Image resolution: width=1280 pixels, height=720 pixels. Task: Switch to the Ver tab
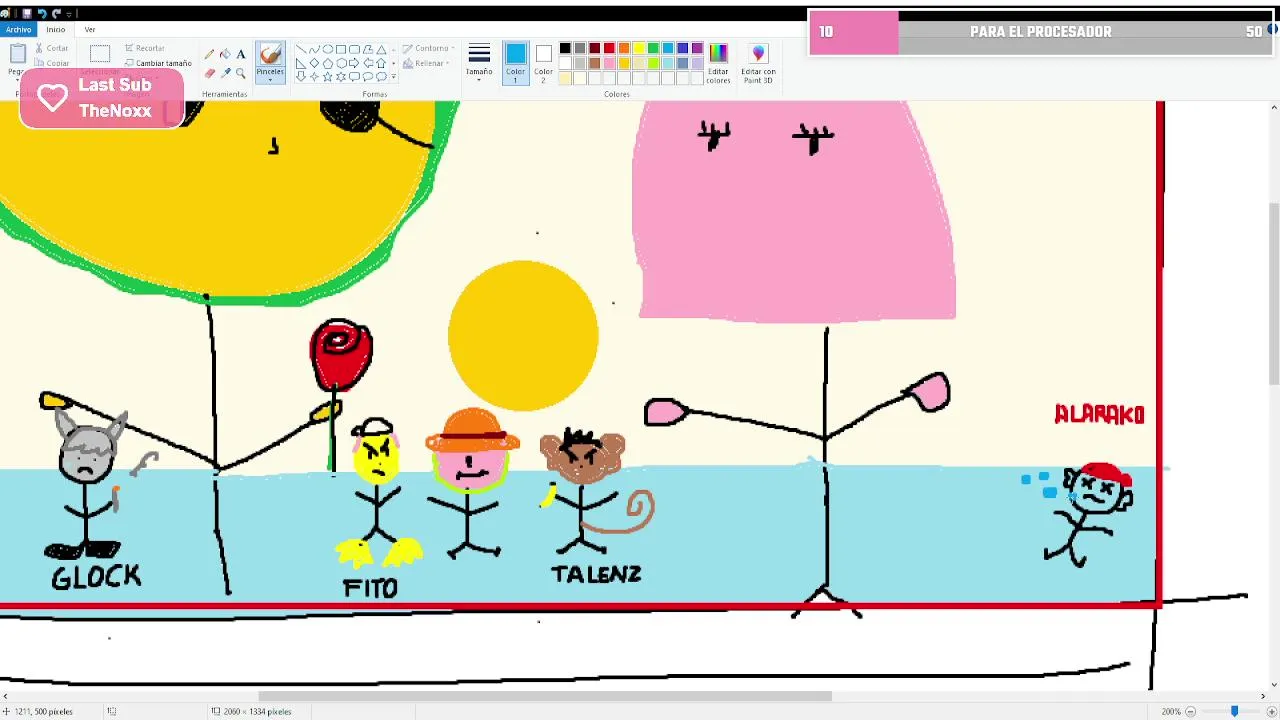pyautogui.click(x=90, y=29)
